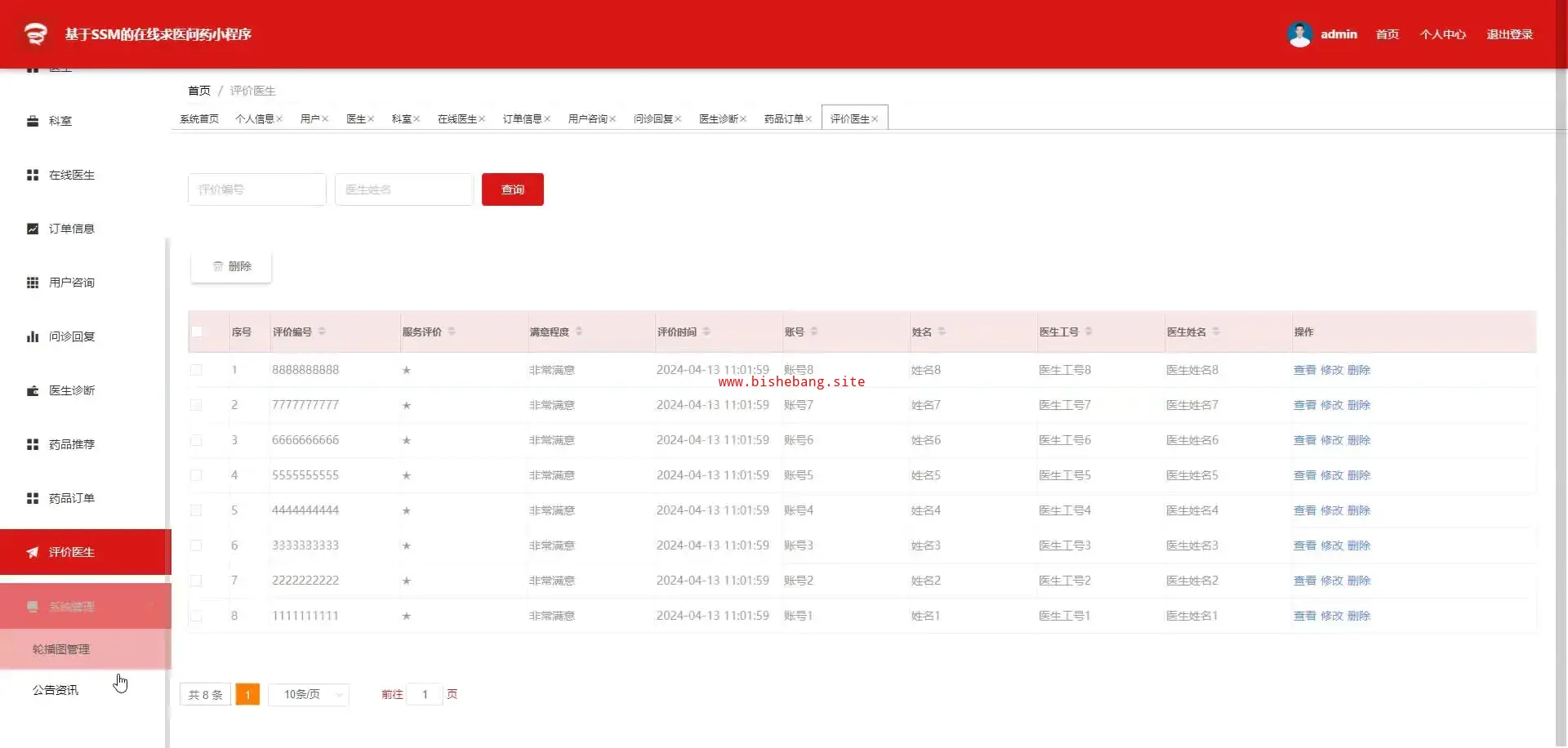The height and width of the screenshot is (748, 1568).
Task: Check the row for 评价编号 8888888888
Action: point(196,370)
